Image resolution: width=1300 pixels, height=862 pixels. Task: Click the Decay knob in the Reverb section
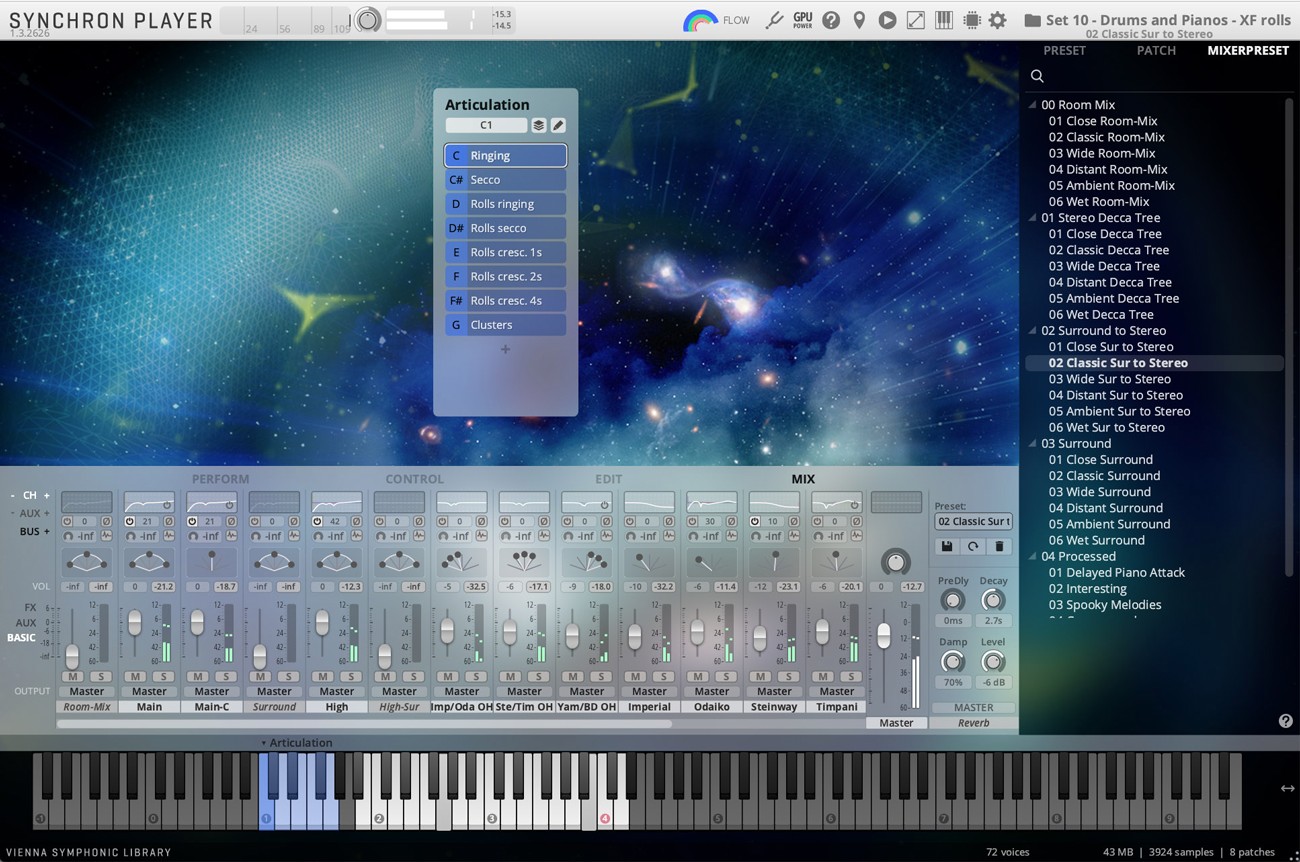click(993, 600)
